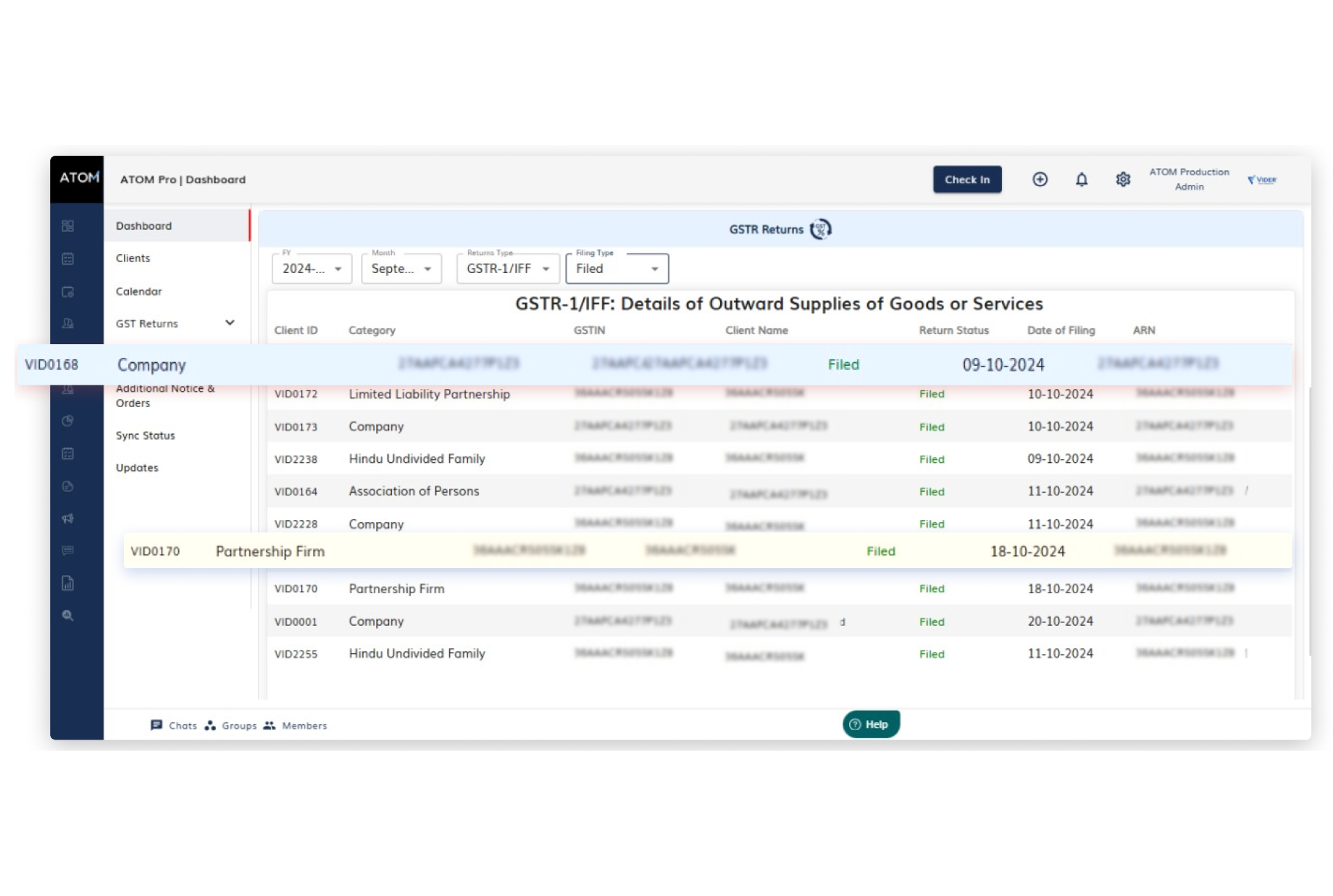Click the Members people icon
Image resolution: width=1333 pixels, height=896 pixels.
(269, 725)
